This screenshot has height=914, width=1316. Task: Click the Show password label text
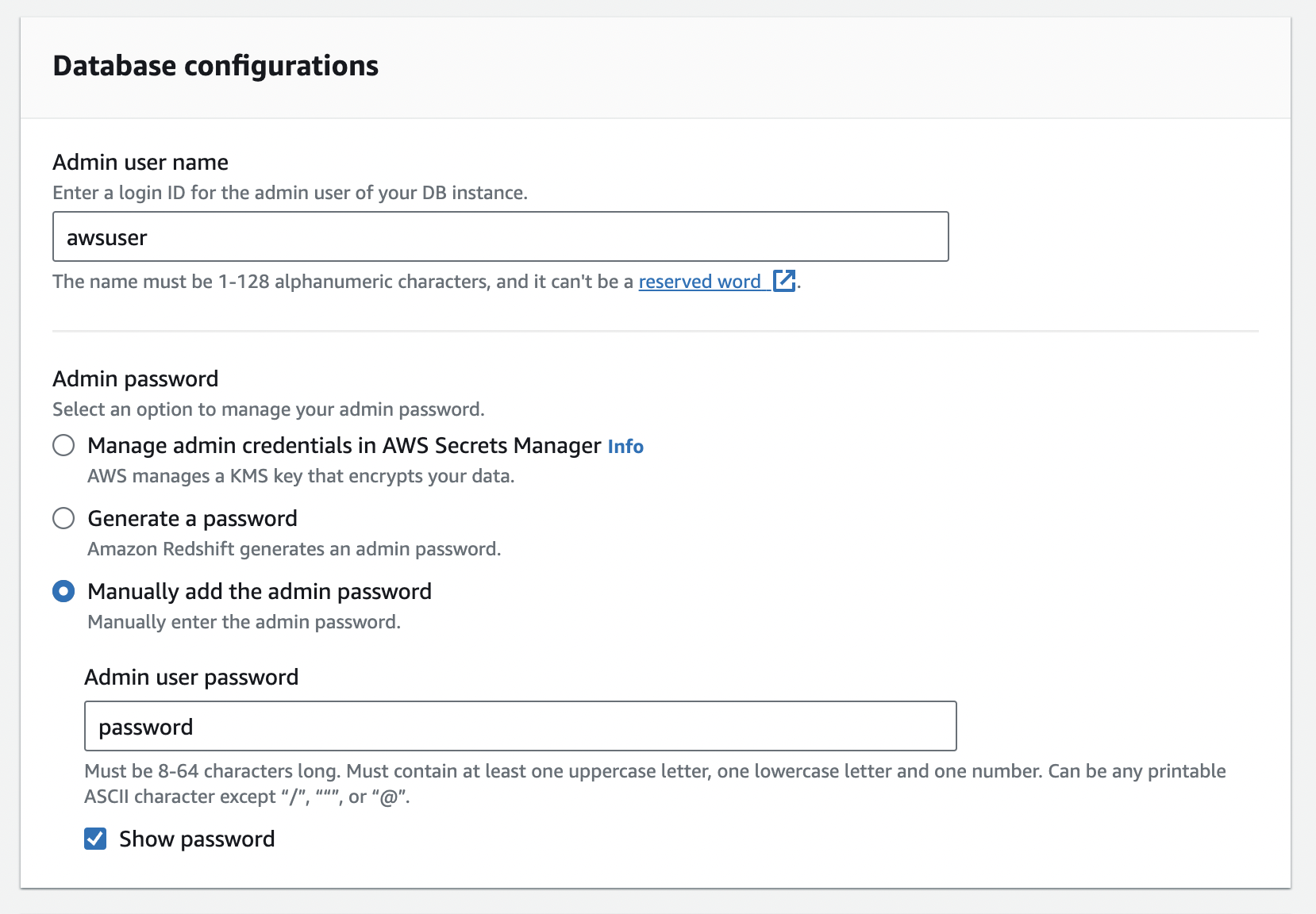pyautogui.click(x=197, y=839)
